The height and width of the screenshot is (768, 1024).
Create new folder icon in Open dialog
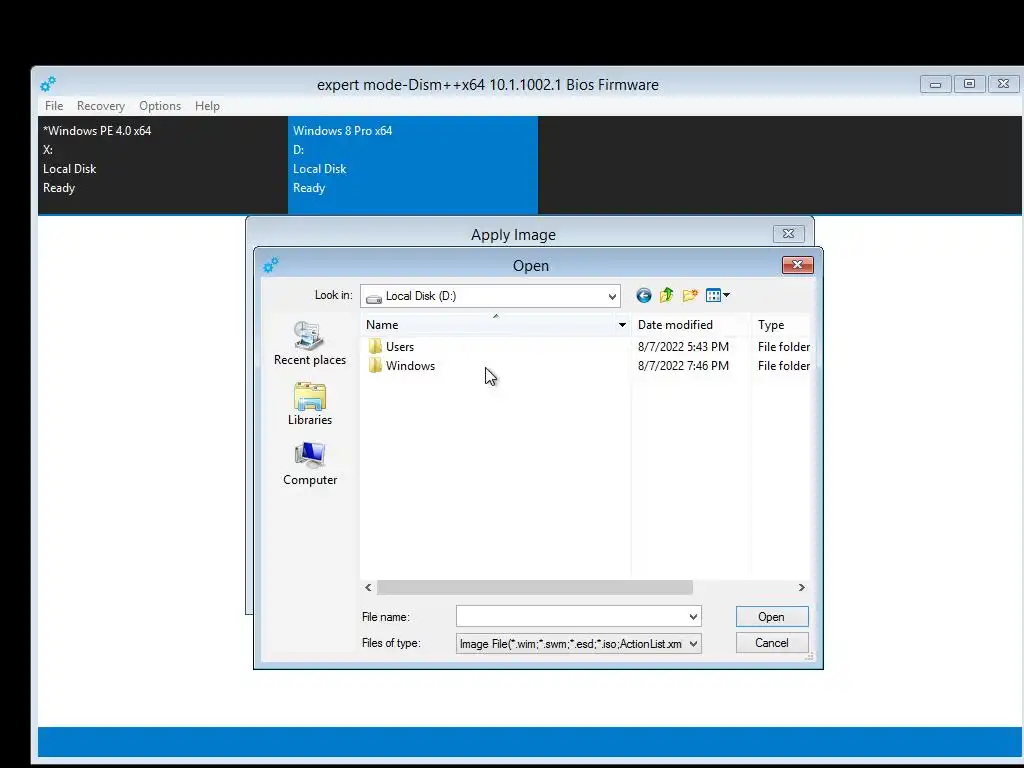tap(690, 296)
